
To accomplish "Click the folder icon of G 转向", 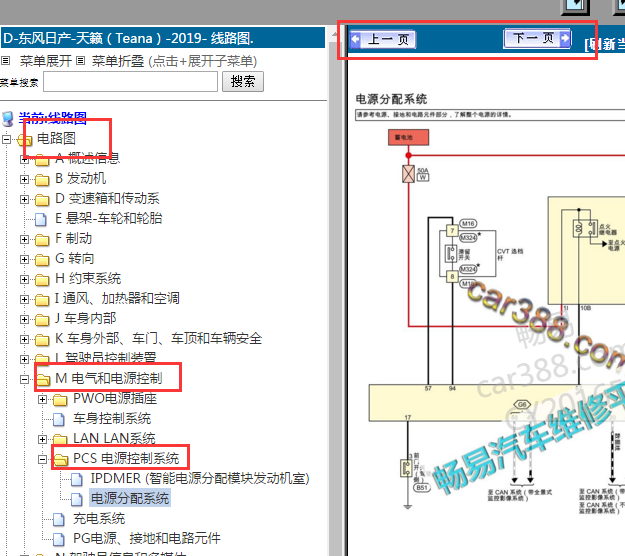I will pyautogui.click(x=42, y=260).
